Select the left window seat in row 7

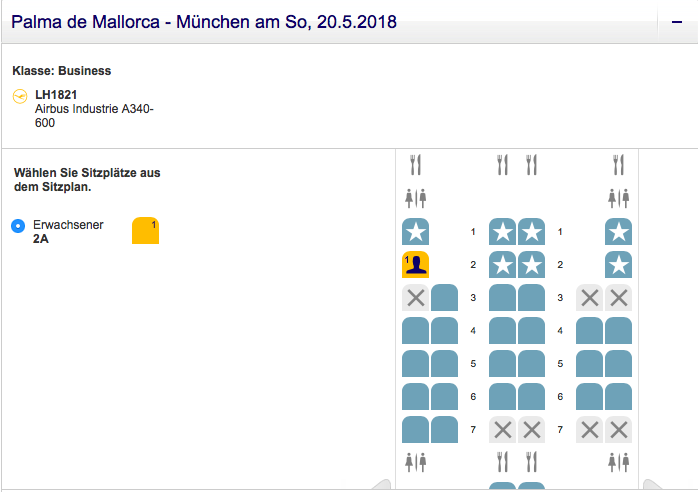[x=415, y=430]
